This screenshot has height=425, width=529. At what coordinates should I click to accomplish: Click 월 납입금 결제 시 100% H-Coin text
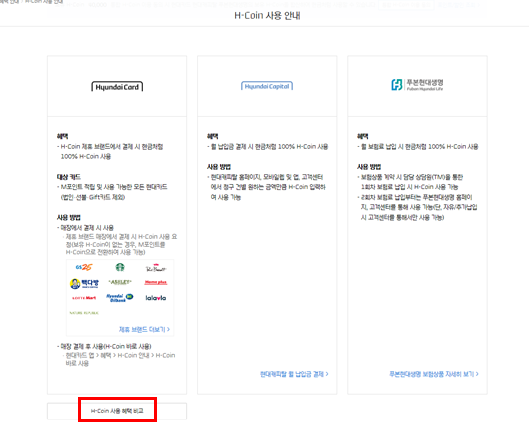(268, 146)
